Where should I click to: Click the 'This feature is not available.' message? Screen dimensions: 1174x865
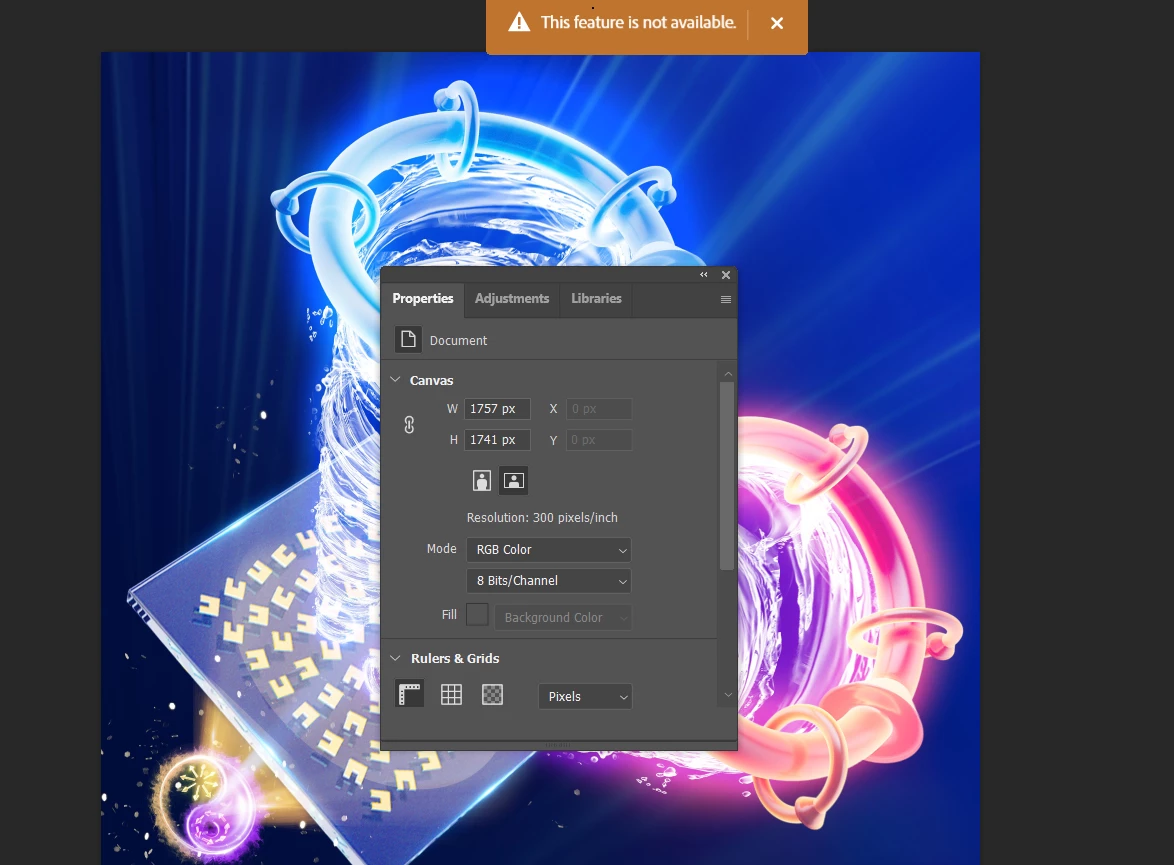tap(639, 22)
